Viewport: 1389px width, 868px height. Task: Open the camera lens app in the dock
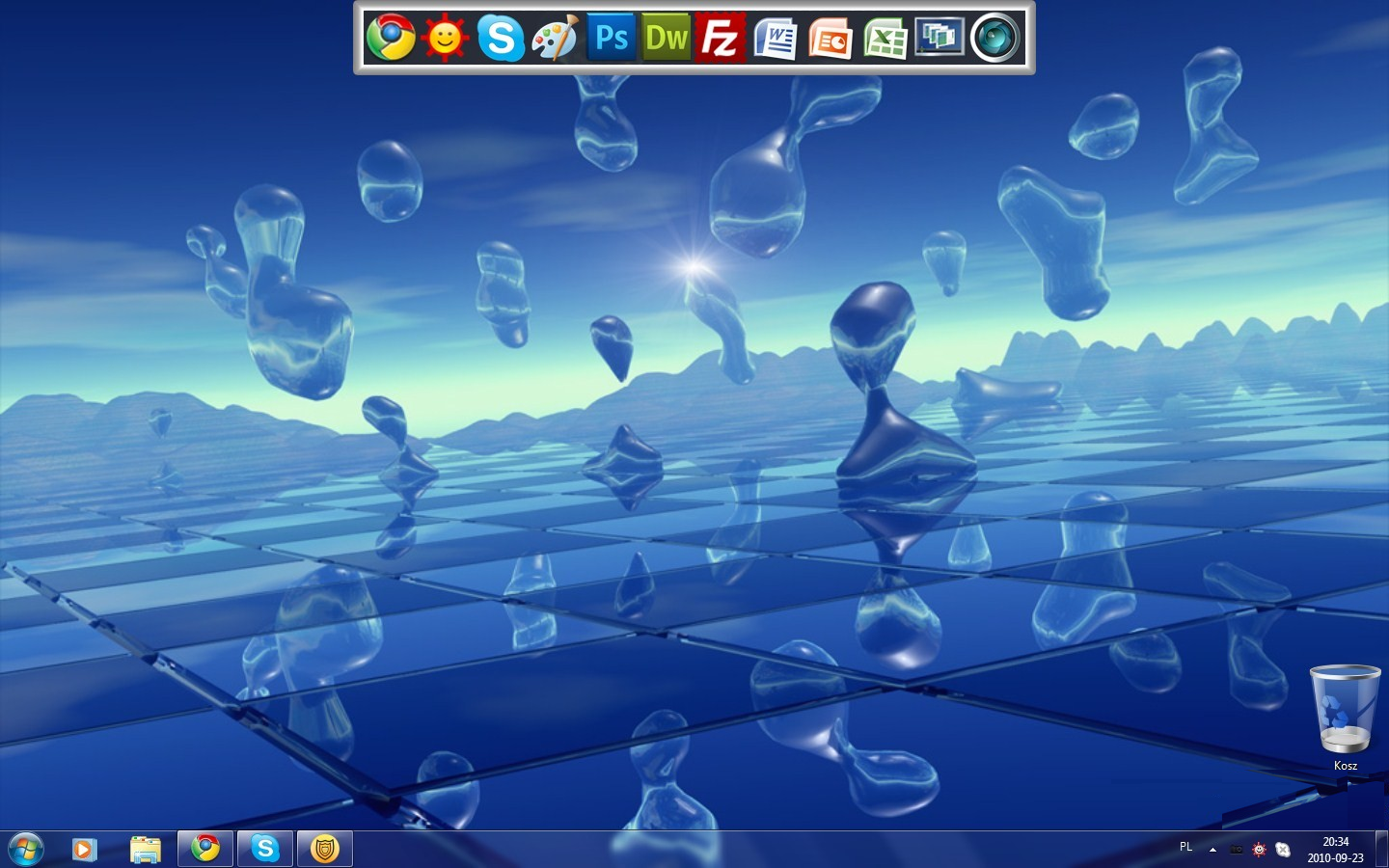coord(994,39)
